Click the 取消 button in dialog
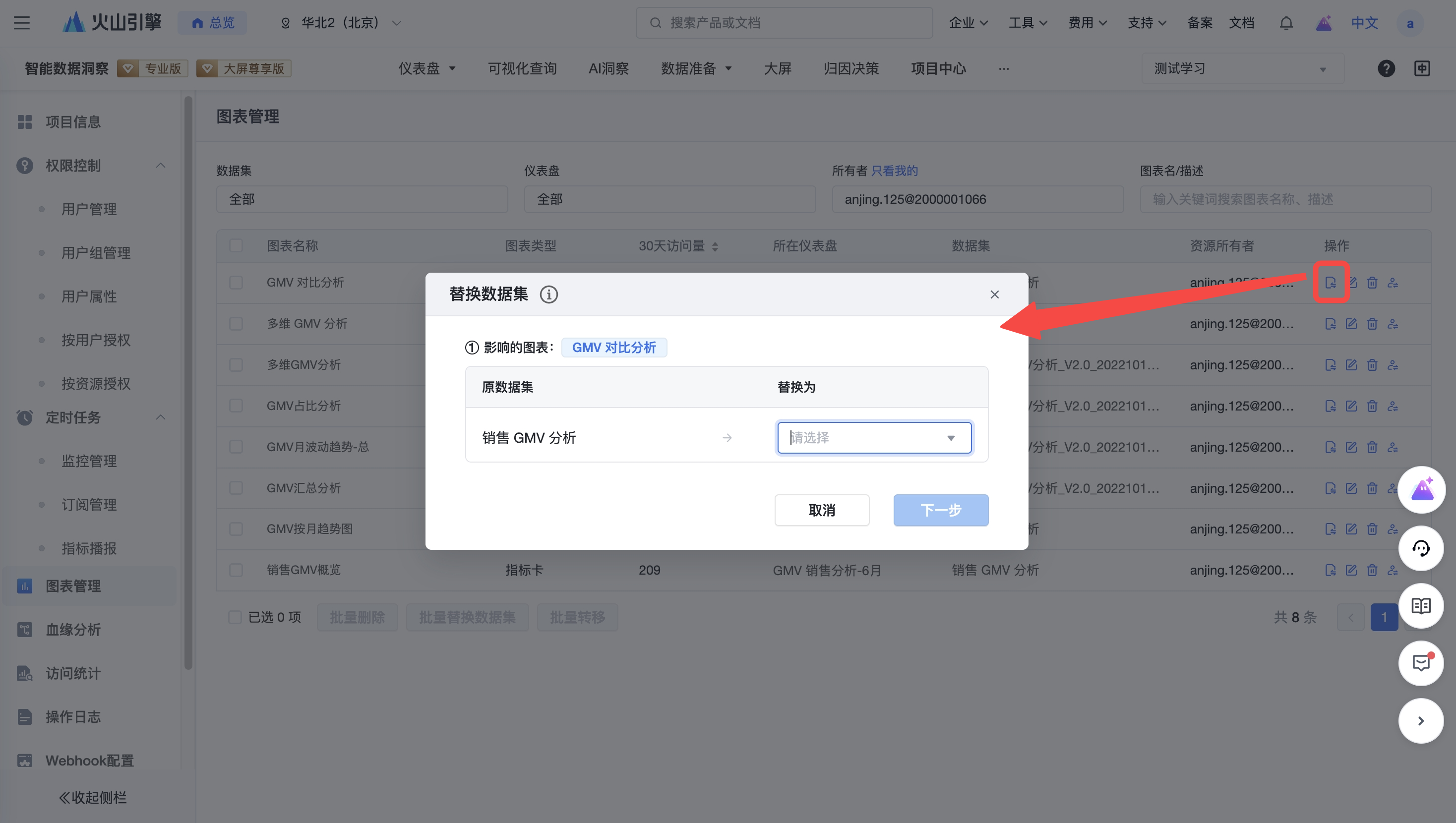 pyautogui.click(x=821, y=510)
